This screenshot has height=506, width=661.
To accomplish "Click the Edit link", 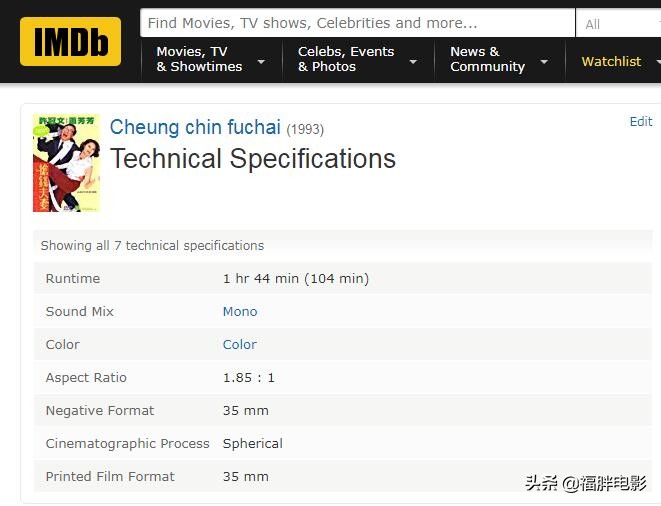I will (x=640, y=122).
